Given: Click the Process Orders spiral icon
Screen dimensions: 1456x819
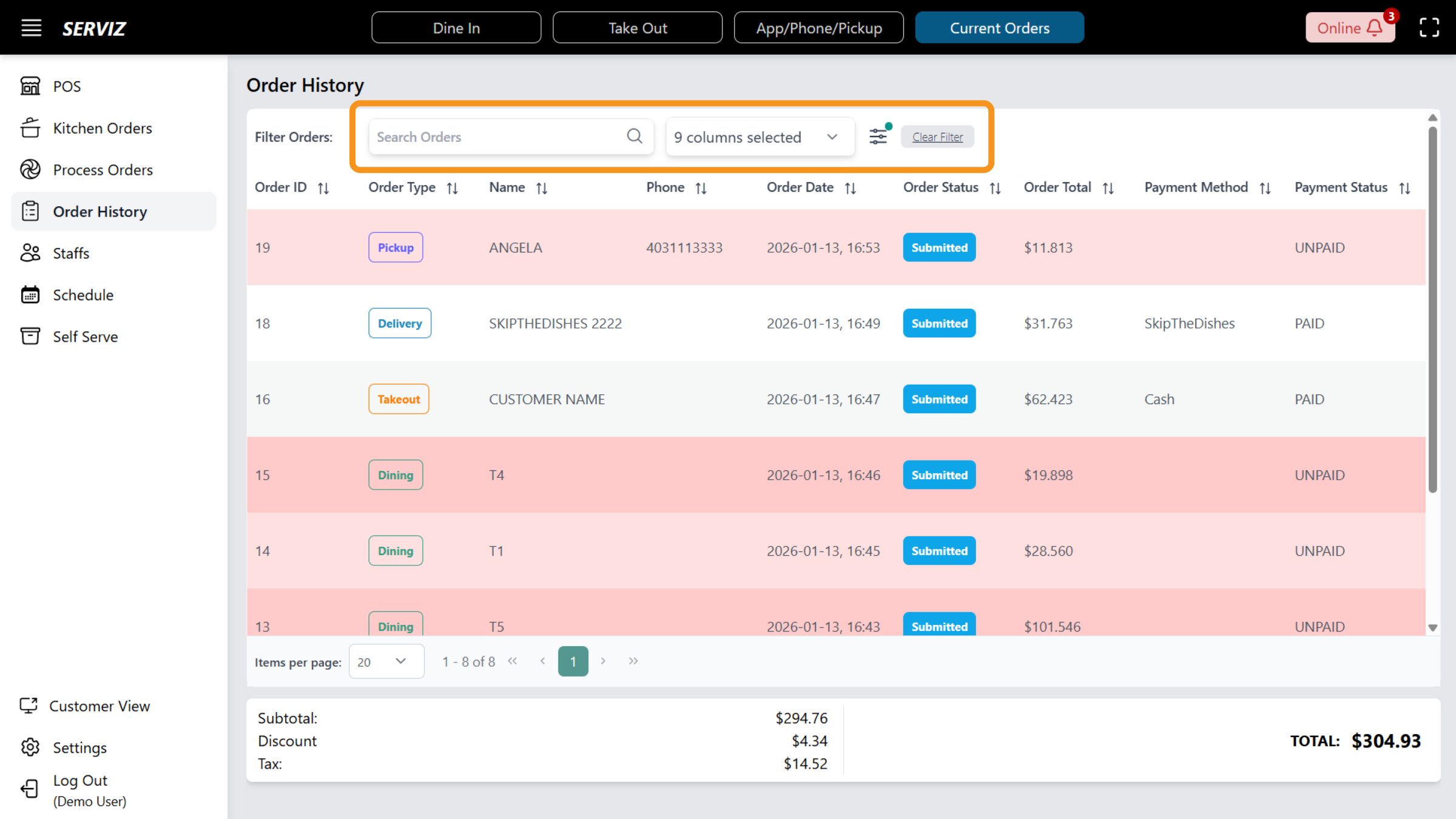Looking at the screenshot, I should click(x=30, y=169).
